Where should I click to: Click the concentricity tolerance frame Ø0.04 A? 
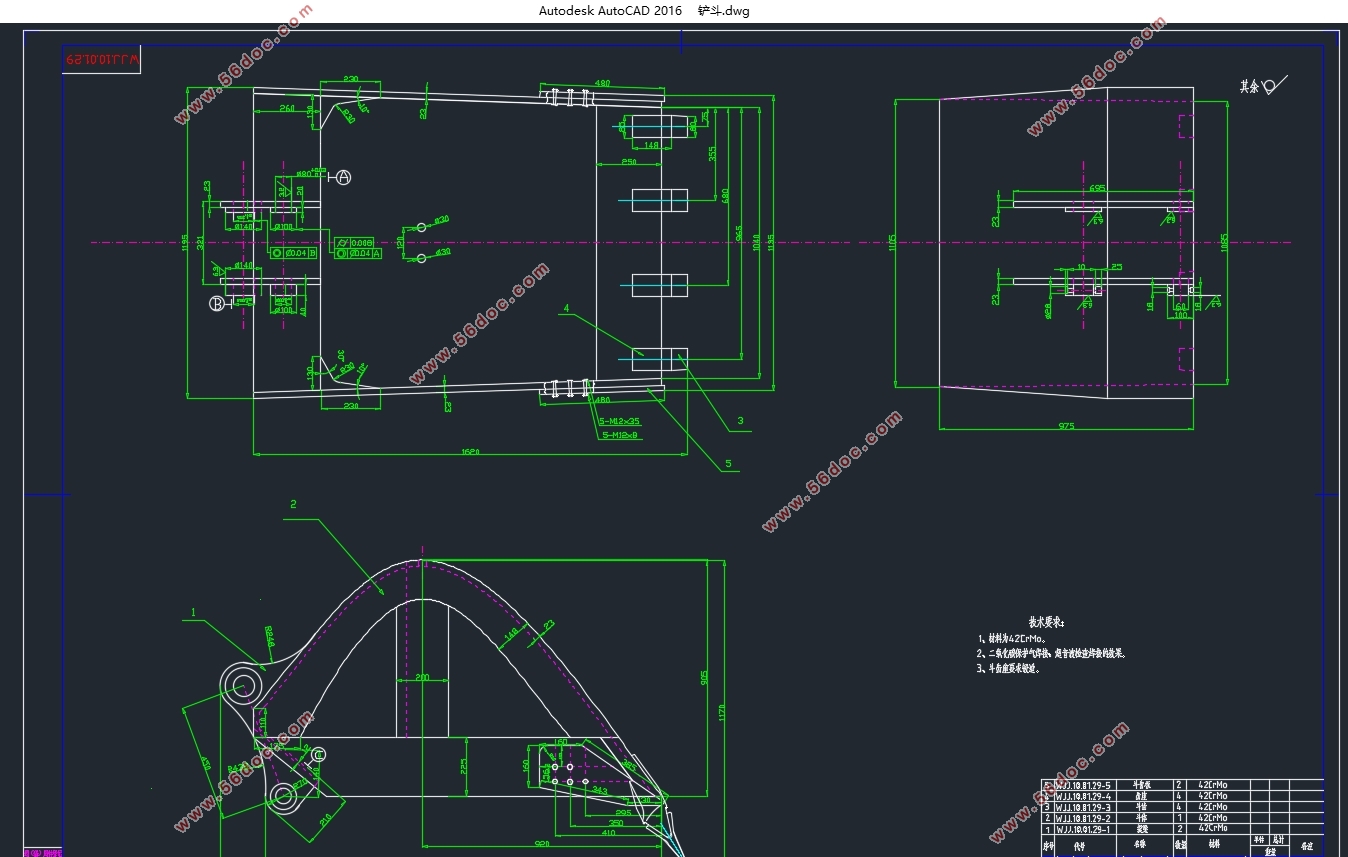click(x=358, y=254)
